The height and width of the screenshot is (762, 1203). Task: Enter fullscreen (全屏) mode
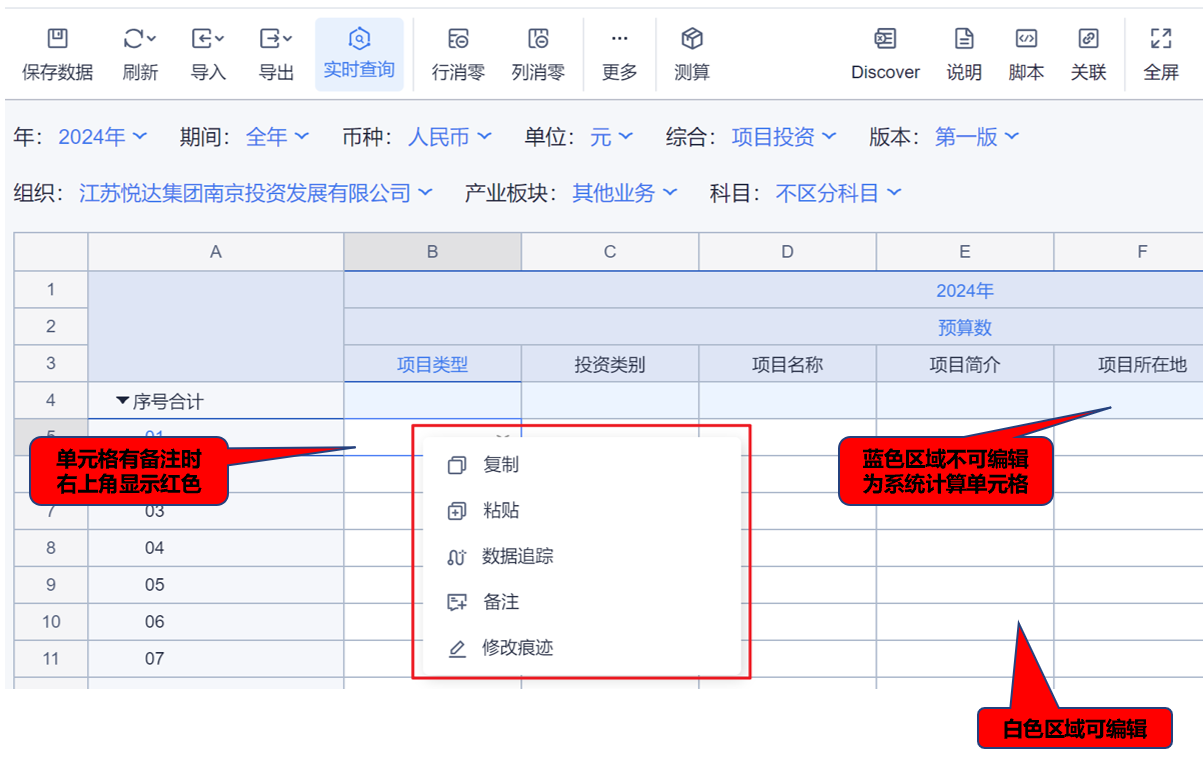pyautogui.click(x=1161, y=40)
